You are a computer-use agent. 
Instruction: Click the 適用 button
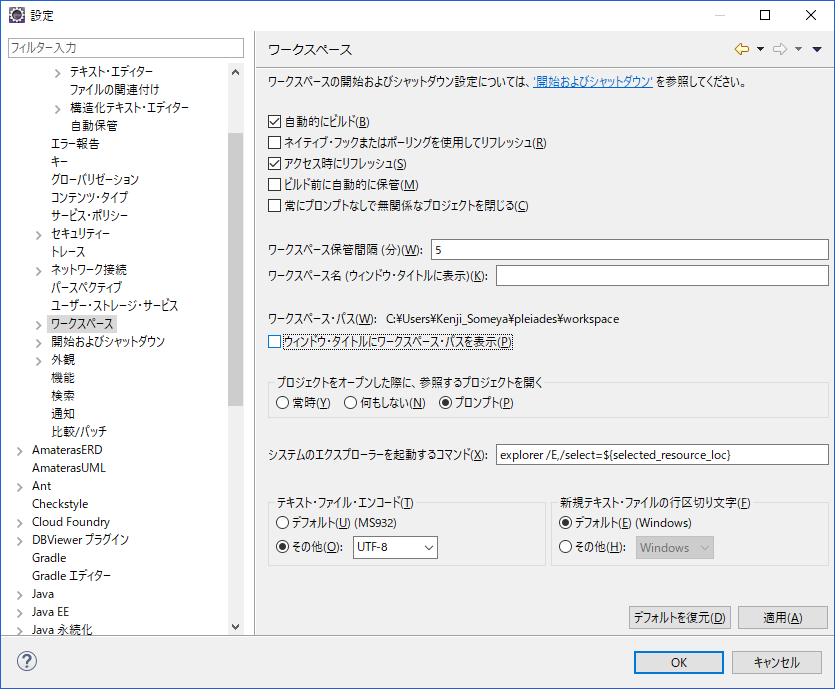pyautogui.click(x=782, y=617)
